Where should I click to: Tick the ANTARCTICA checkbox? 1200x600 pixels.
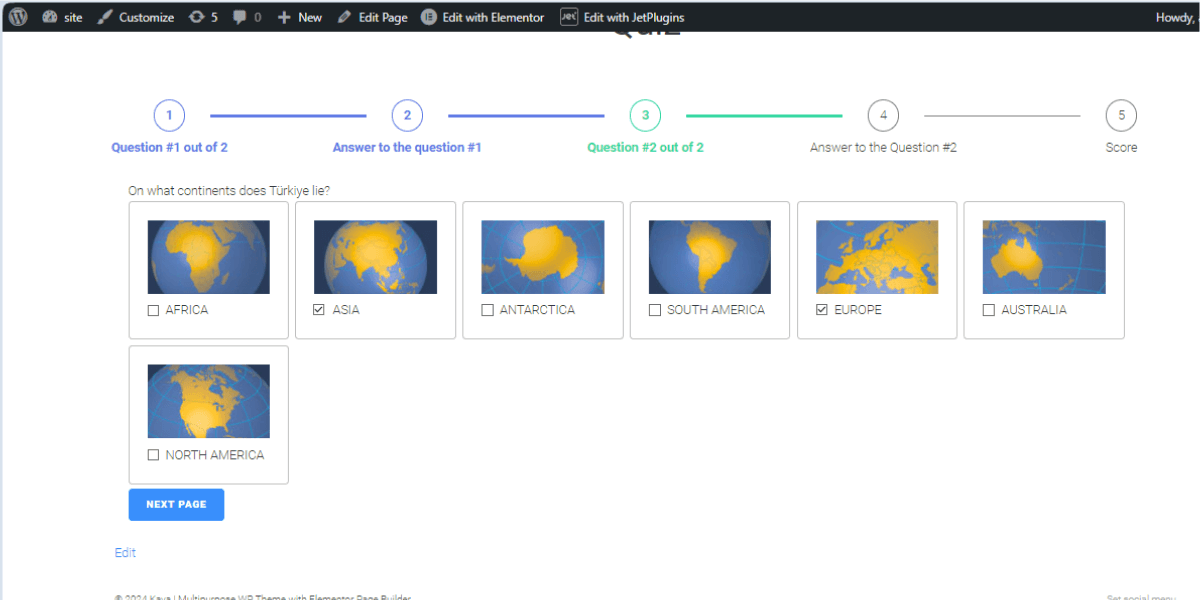click(487, 311)
